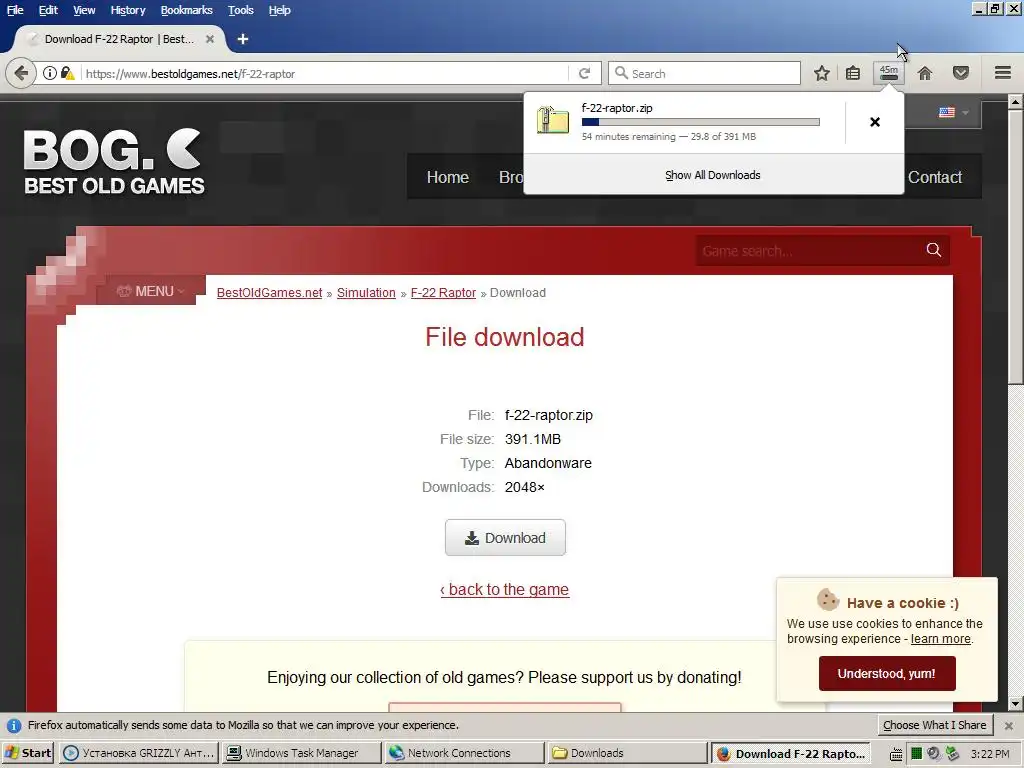Follow the back to the game link
This screenshot has width=1024, height=768.
point(504,590)
